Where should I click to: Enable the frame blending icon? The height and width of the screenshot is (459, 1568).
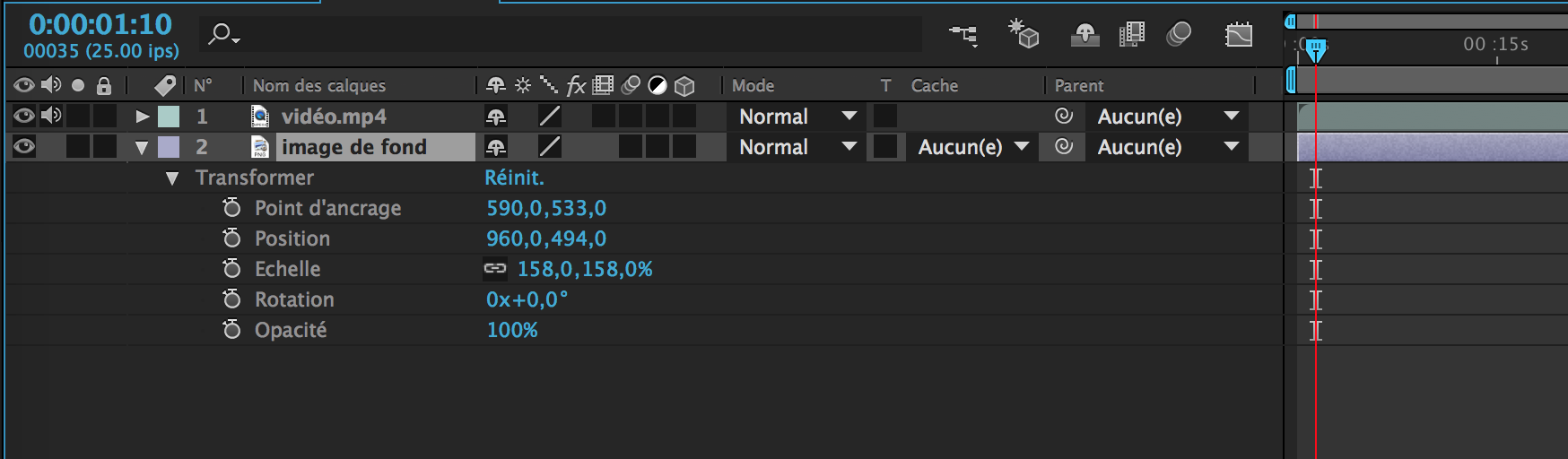(x=1132, y=35)
